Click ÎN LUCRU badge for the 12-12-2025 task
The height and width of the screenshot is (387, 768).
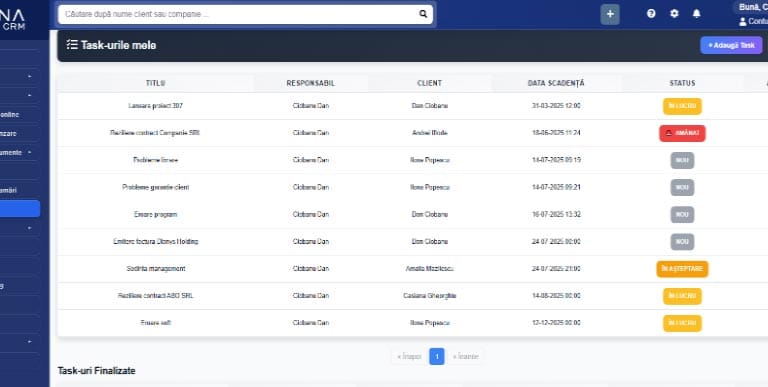pyautogui.click(x=682, y=323)
